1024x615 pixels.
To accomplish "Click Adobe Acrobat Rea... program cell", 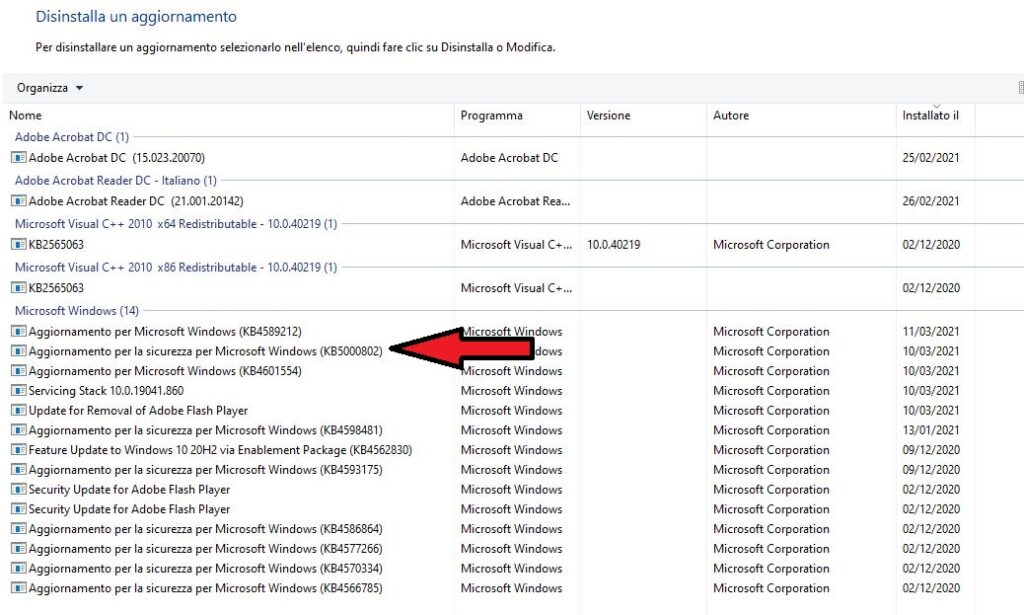I will (x=515, y=201).
